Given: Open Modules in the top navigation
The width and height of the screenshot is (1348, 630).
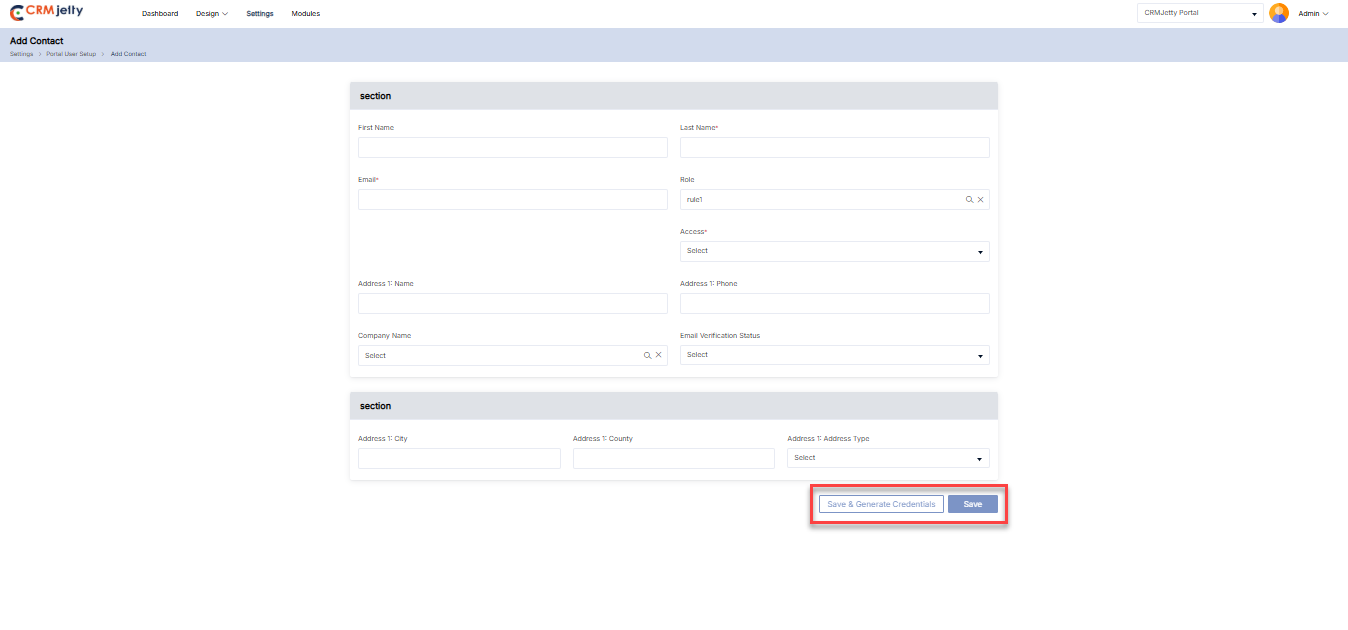Looking at the screenshot, I should coord(306,14).
